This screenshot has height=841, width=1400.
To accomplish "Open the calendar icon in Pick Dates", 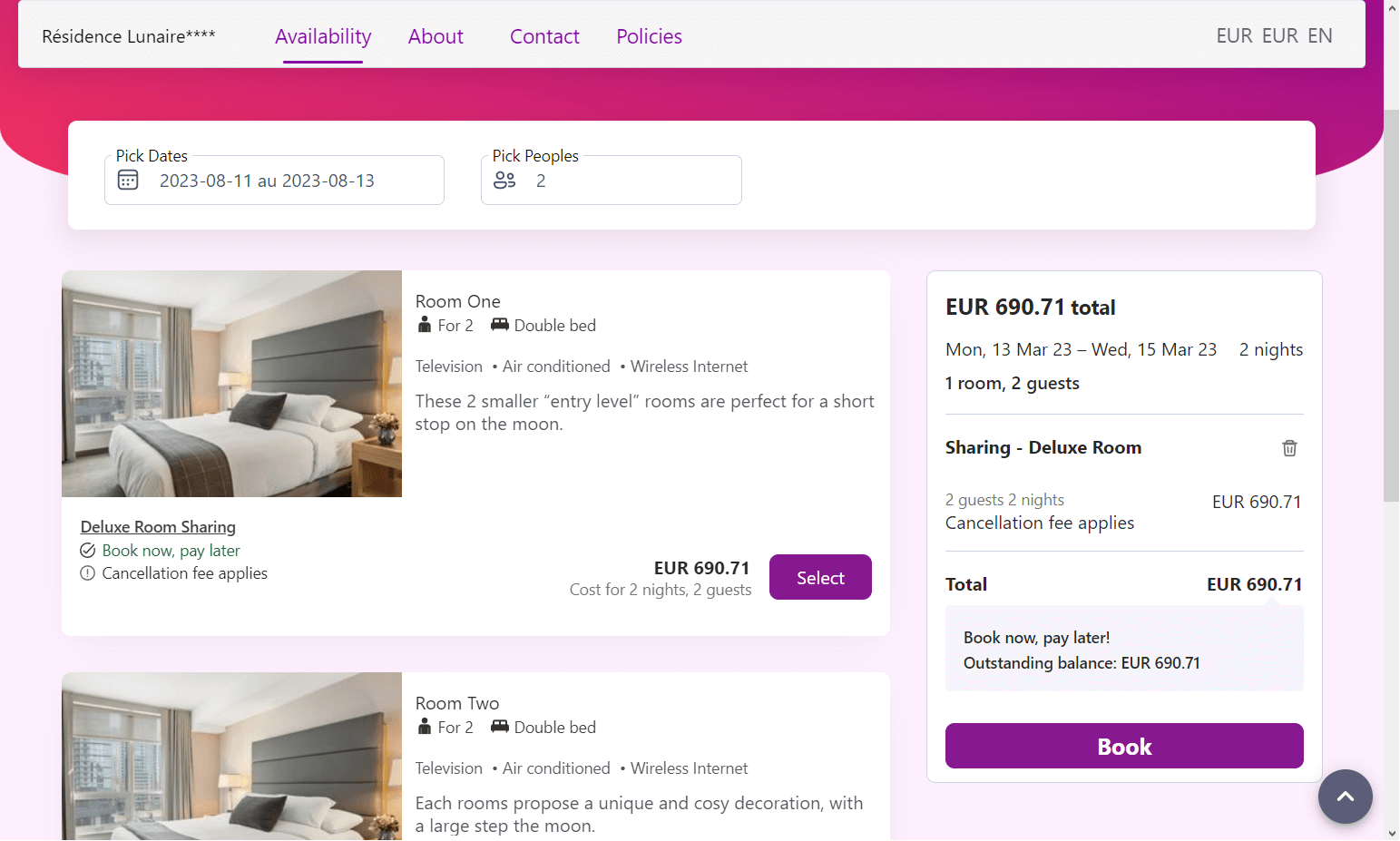I will [x=128, y=180].
